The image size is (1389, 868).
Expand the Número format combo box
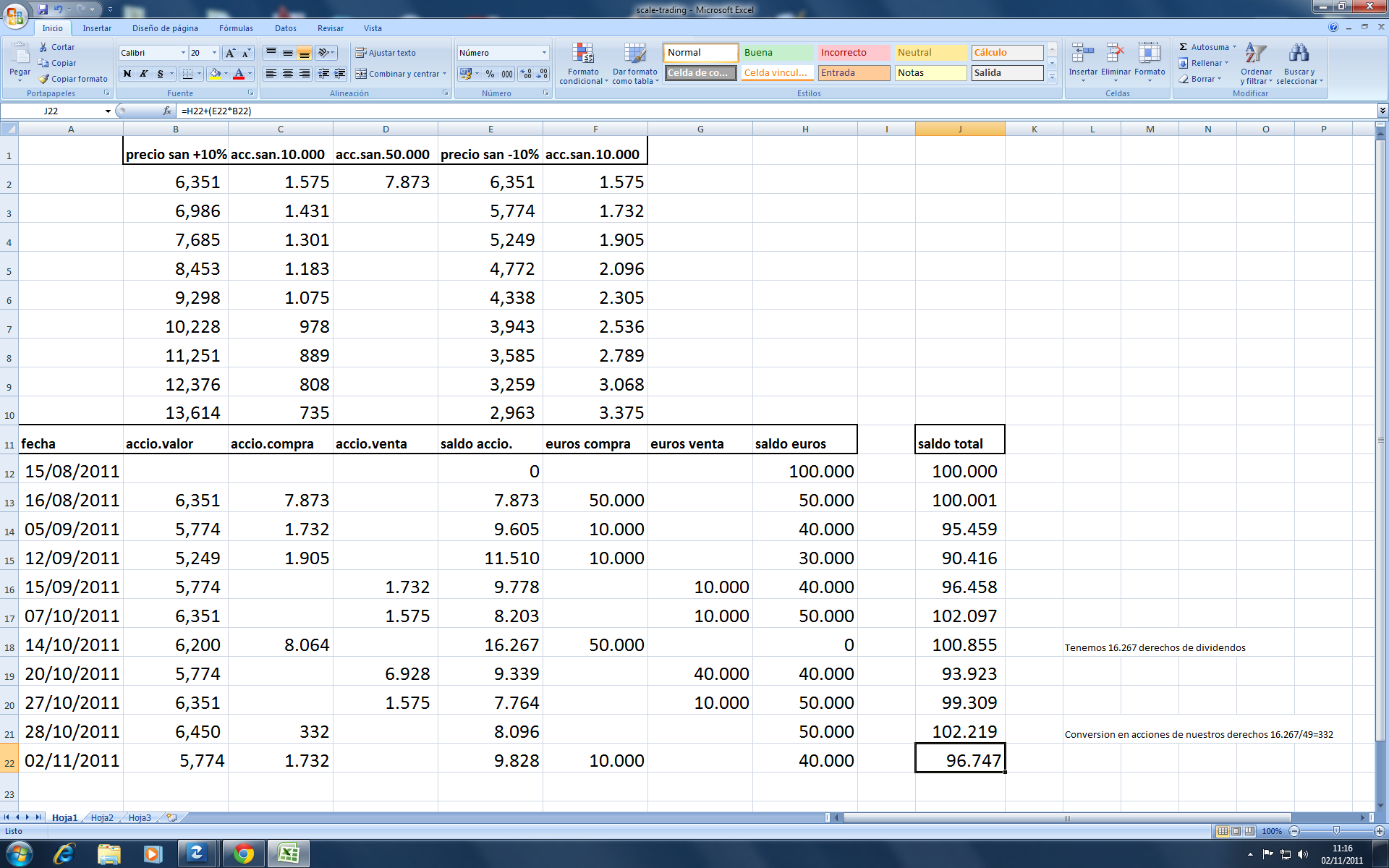(x=544, y=53)
